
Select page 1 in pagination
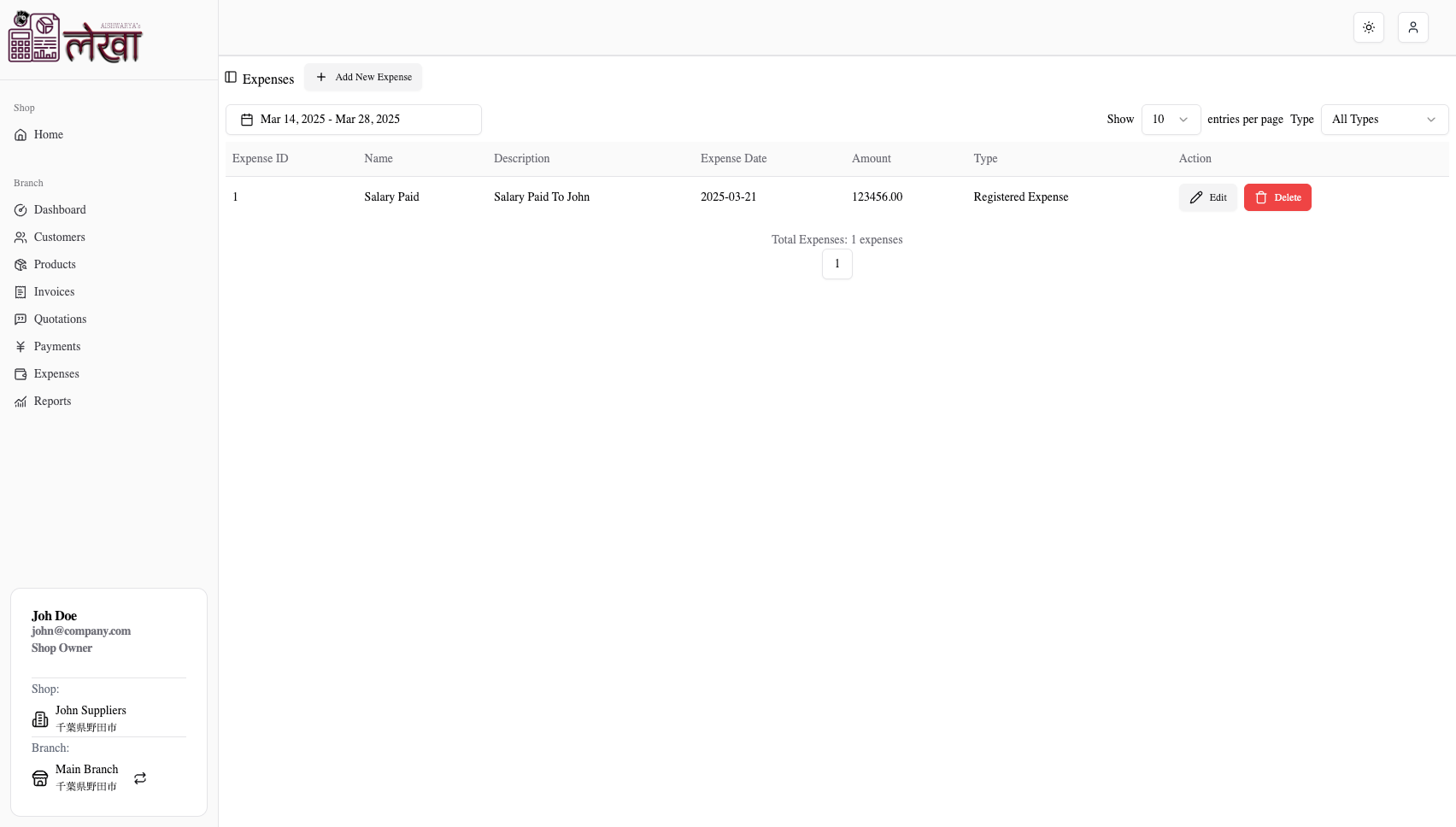coord(837,264)
